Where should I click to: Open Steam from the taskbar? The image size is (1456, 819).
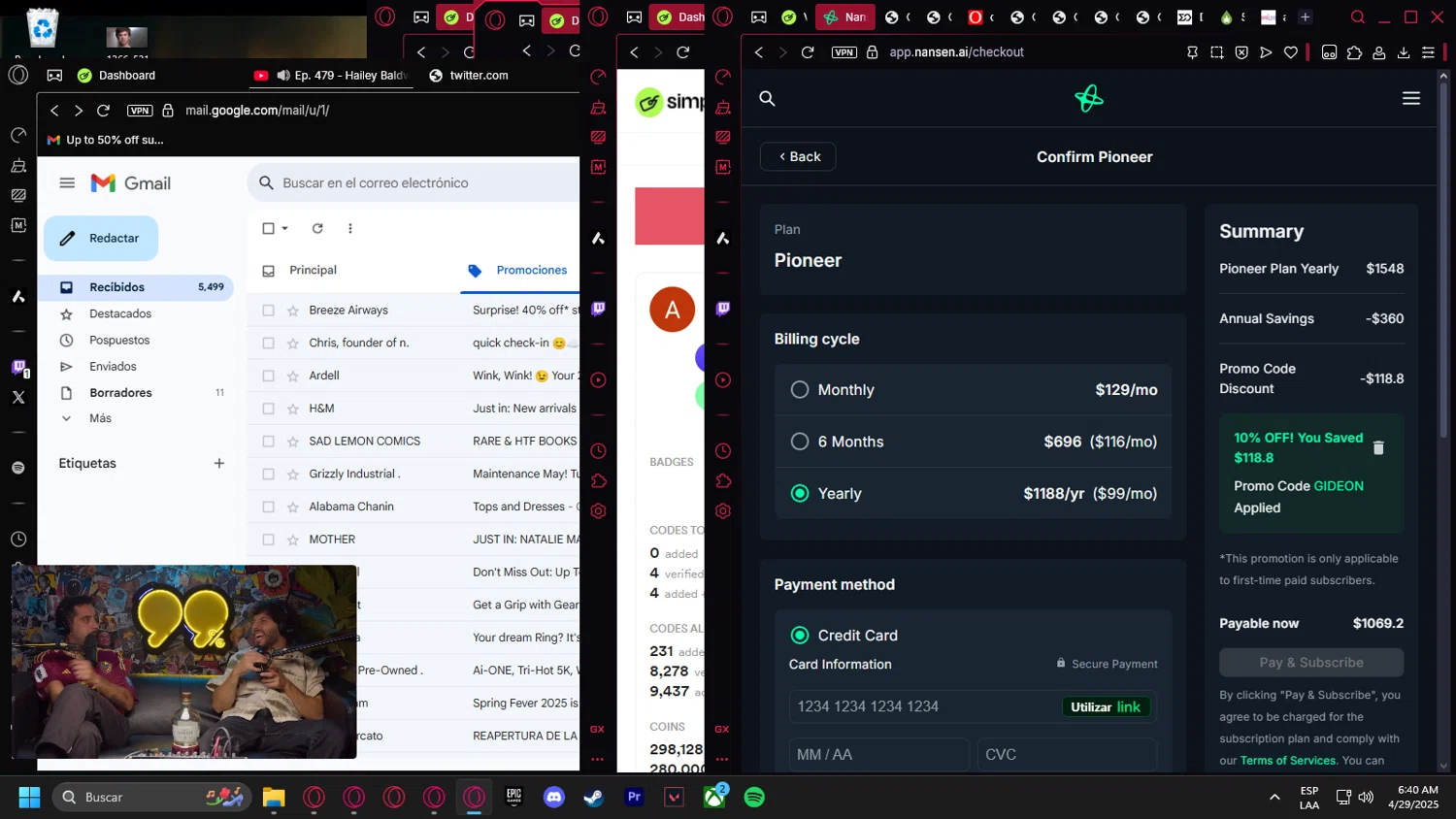tap(593, 797)
